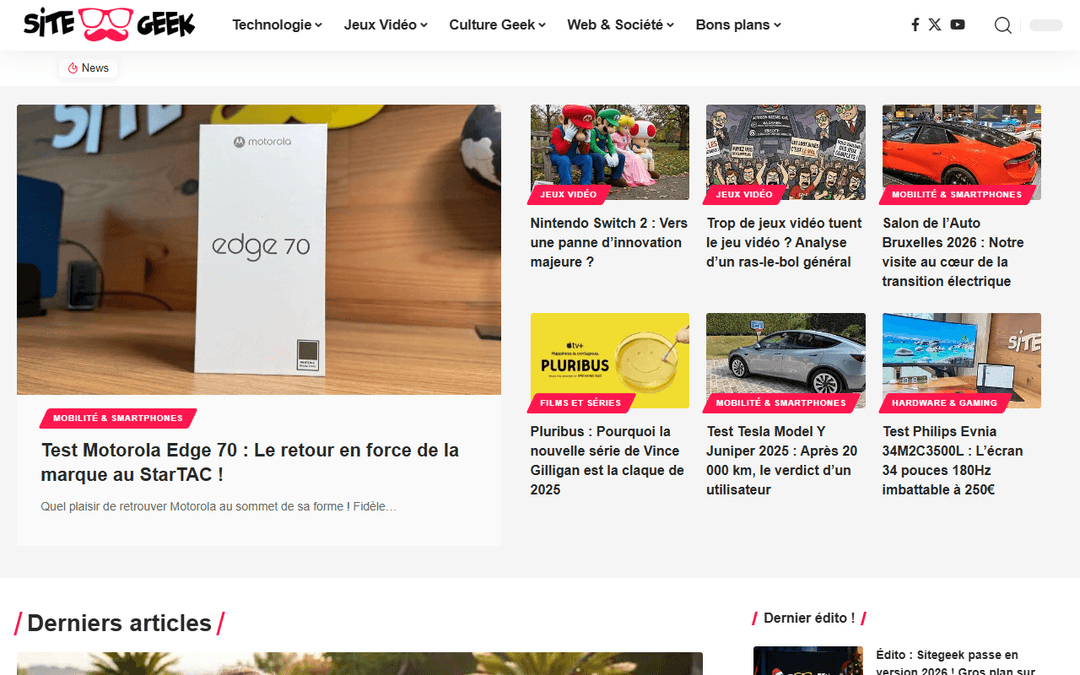This screenshot has height=675, width=1080.
Task: Click the Dernier édito ! heading
Action: coord(809,618)
